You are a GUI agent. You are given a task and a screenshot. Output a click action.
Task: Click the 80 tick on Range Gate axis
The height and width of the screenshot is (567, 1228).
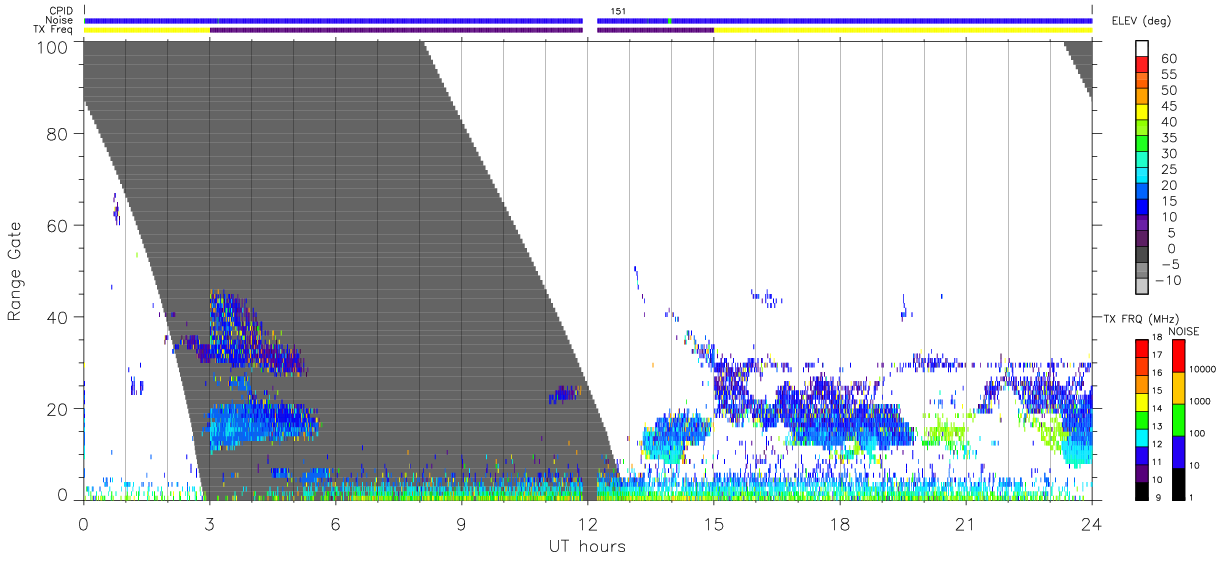(x=58, y=135)
